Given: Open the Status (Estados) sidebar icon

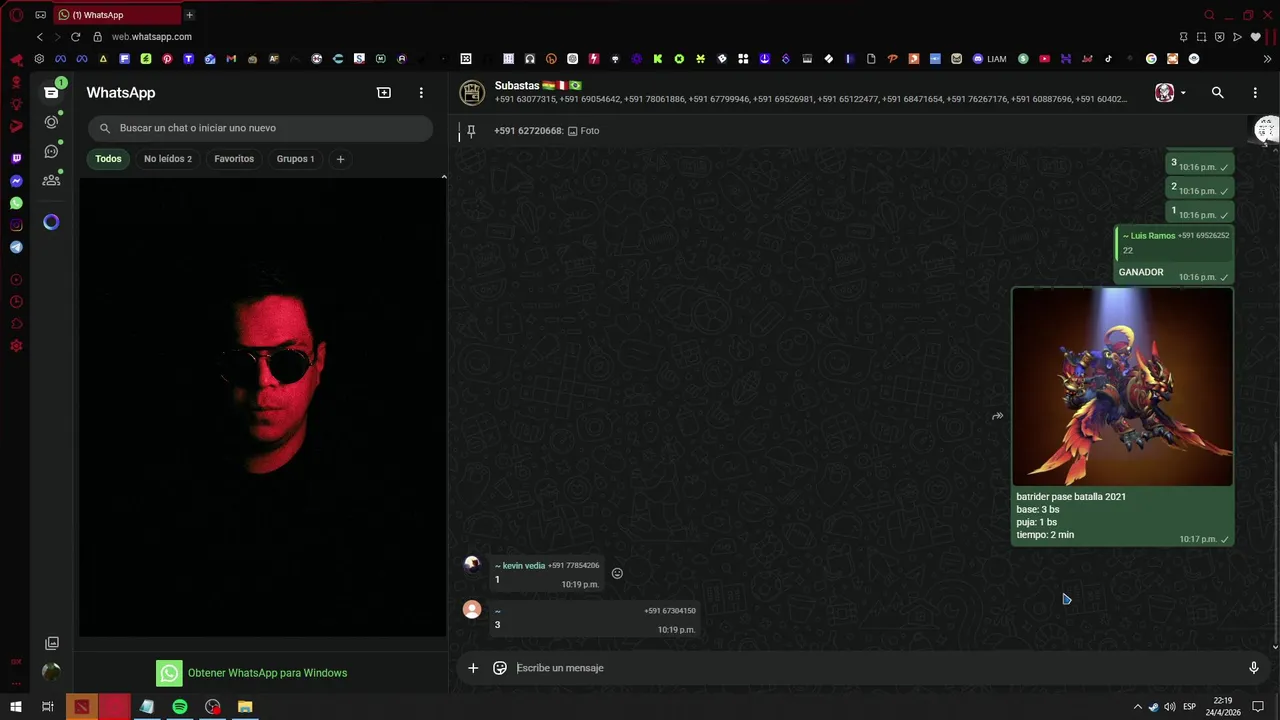Looking at the screenshot, I should (x=51, y=122).
